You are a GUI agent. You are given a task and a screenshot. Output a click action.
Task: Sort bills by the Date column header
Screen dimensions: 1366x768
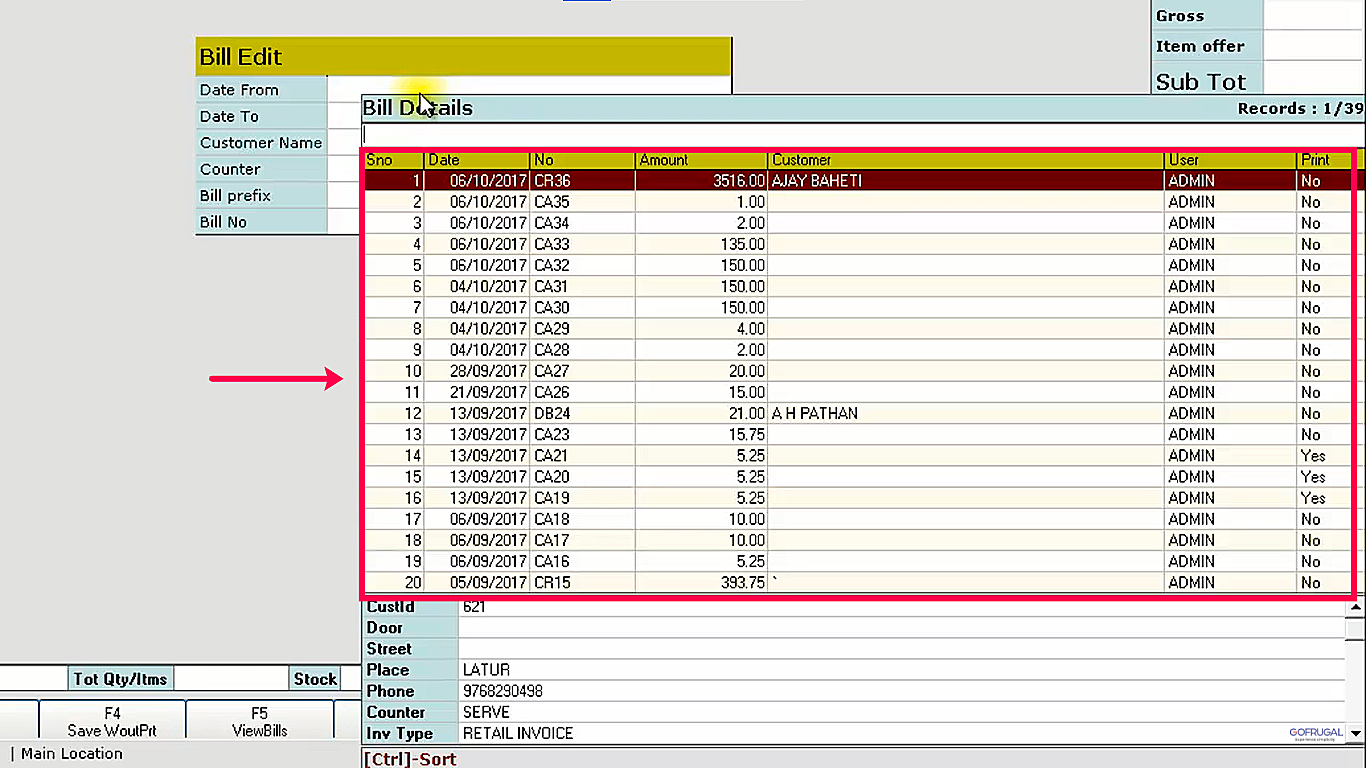pyautogui.click(x=477, y=160)
